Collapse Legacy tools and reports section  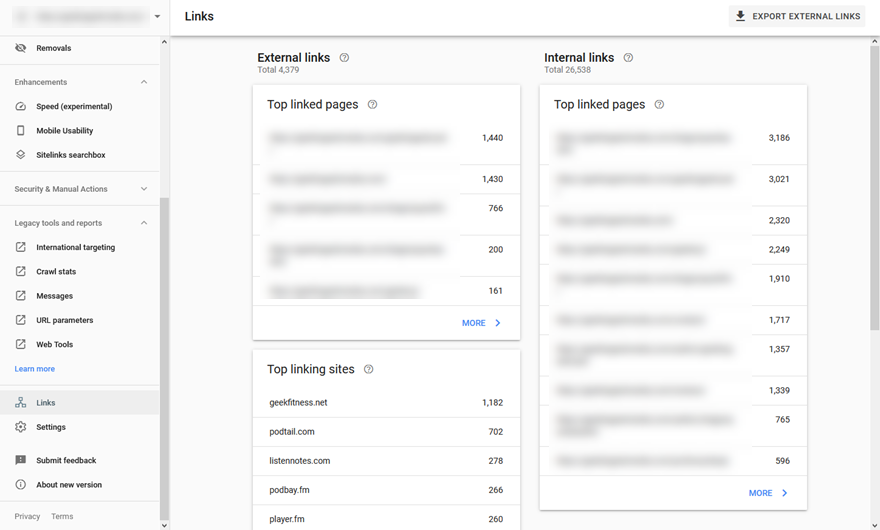tap(144, 223)
